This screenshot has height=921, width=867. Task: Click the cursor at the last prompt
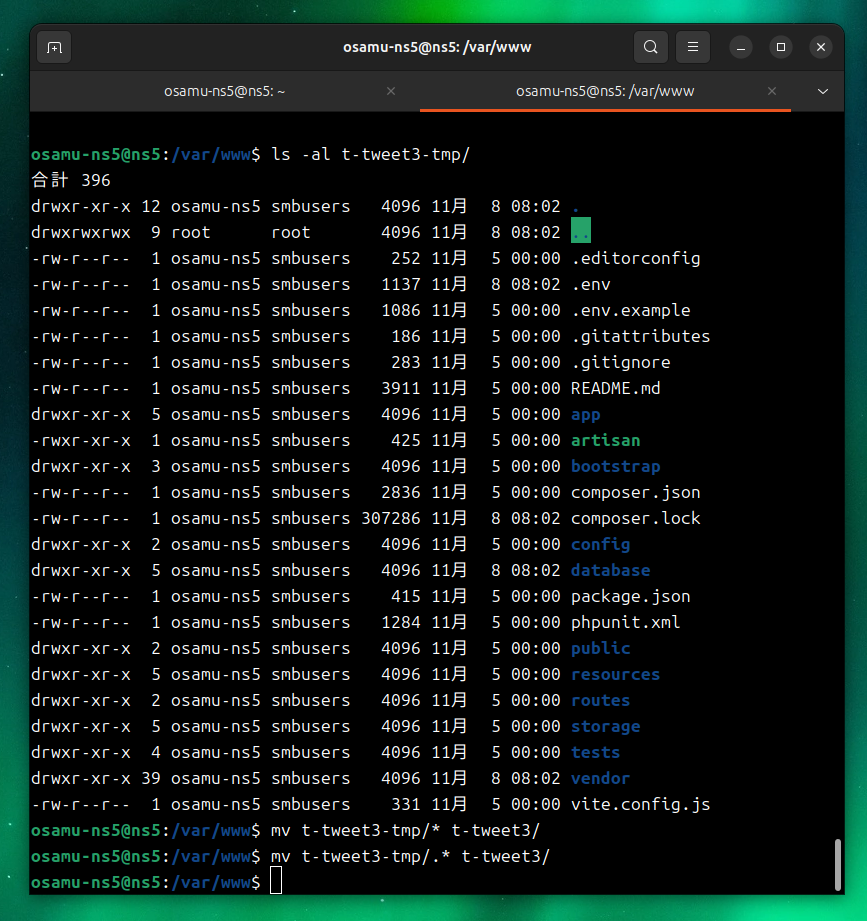[x=276, y=881]
